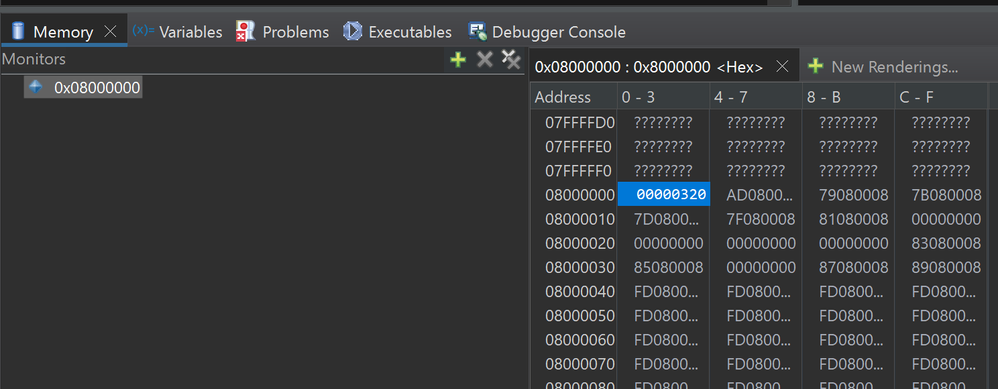Select the 0x08000000 Hex rendering tab
Image resolution: width=998 pixels, height=389 pixels.
[649, 67]
